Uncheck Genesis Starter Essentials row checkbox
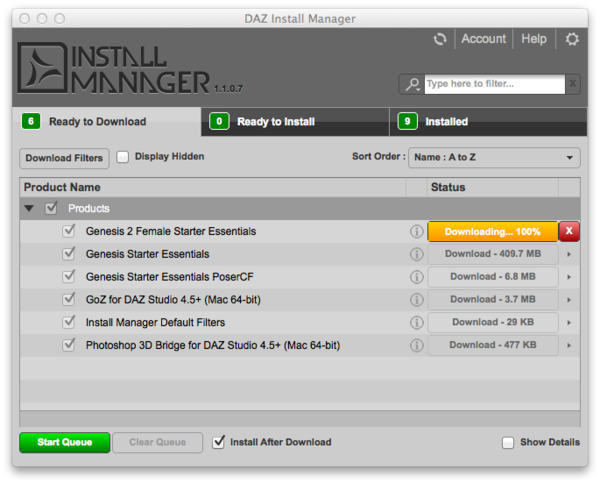The width and height of the screenshot is (600, 484). pyautogui.click(x=68, y=253)
